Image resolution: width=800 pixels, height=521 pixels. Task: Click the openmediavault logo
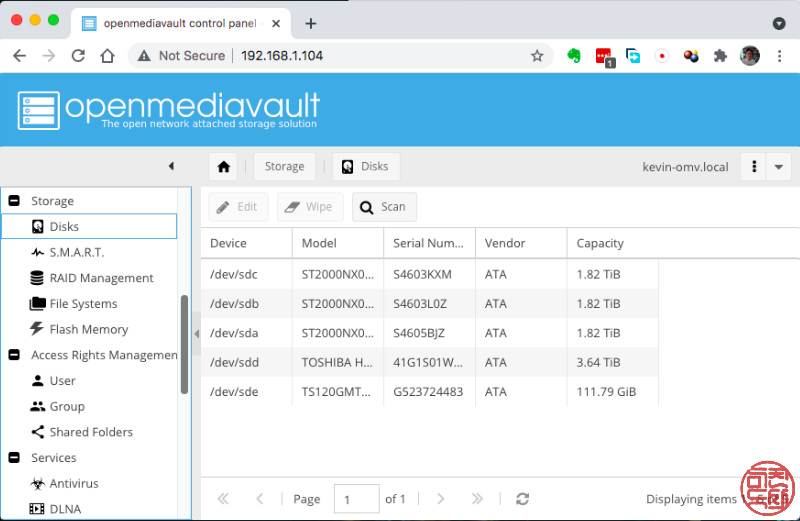tap(168, 110)
